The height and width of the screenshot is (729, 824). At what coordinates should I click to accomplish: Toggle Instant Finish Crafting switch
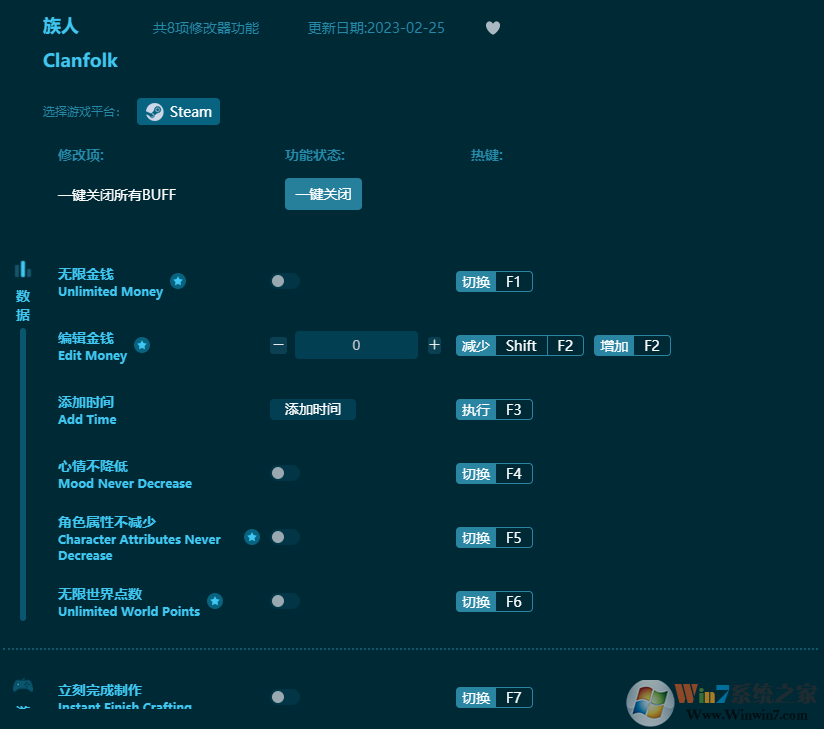pyautogui.click(x=285, y=697)
